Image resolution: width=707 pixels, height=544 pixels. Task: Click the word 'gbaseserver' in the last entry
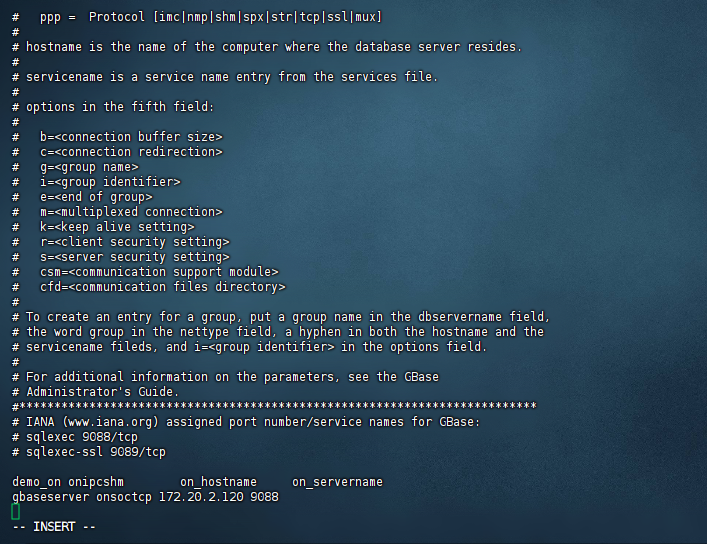point(50,496)
